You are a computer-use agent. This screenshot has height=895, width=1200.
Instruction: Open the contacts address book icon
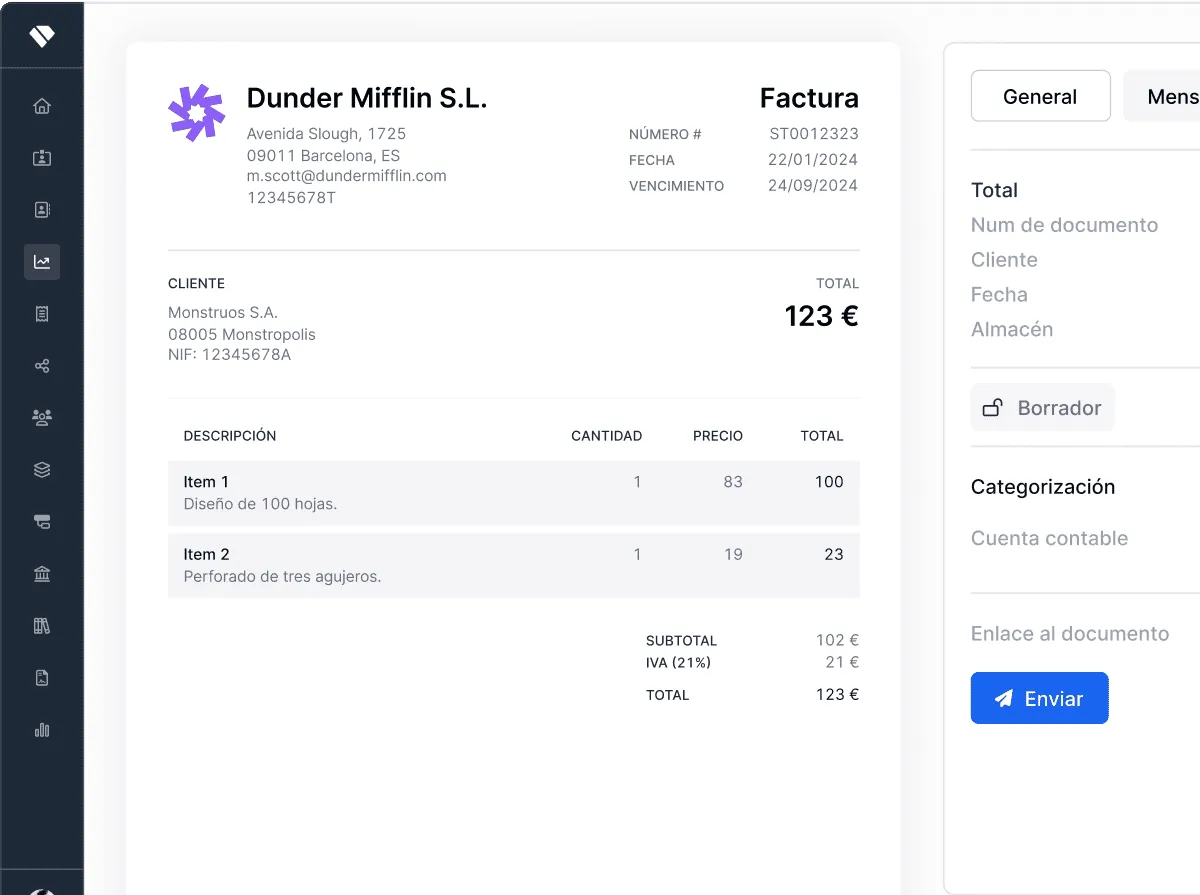(x=42, y=210)
